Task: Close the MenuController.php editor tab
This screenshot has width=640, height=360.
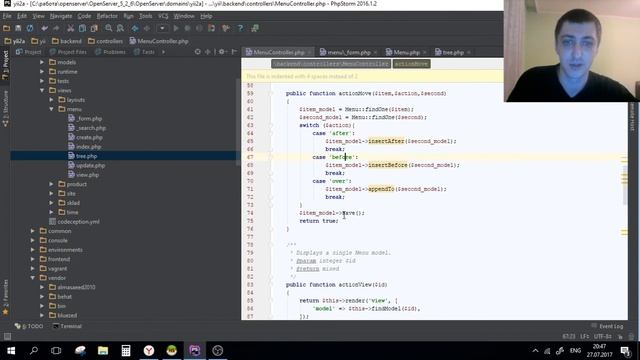Action: [310, 52]
